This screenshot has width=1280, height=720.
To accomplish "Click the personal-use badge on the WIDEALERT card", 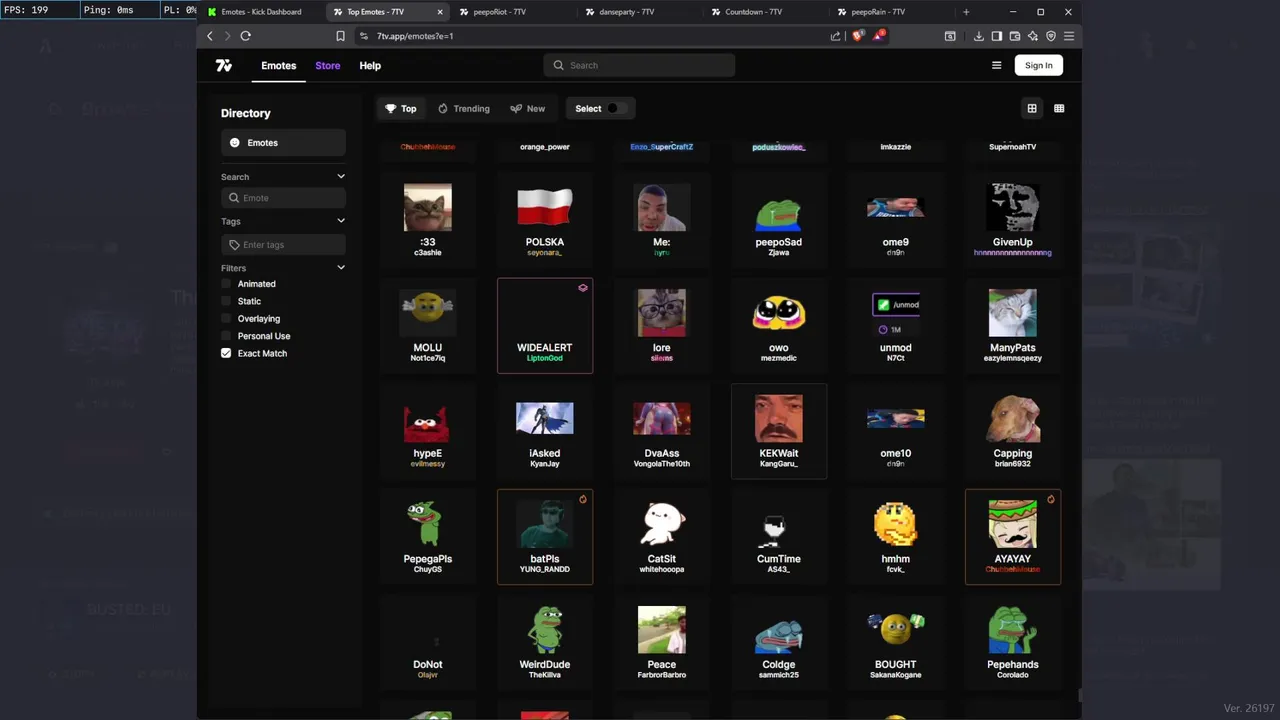I will coord(583,288).
